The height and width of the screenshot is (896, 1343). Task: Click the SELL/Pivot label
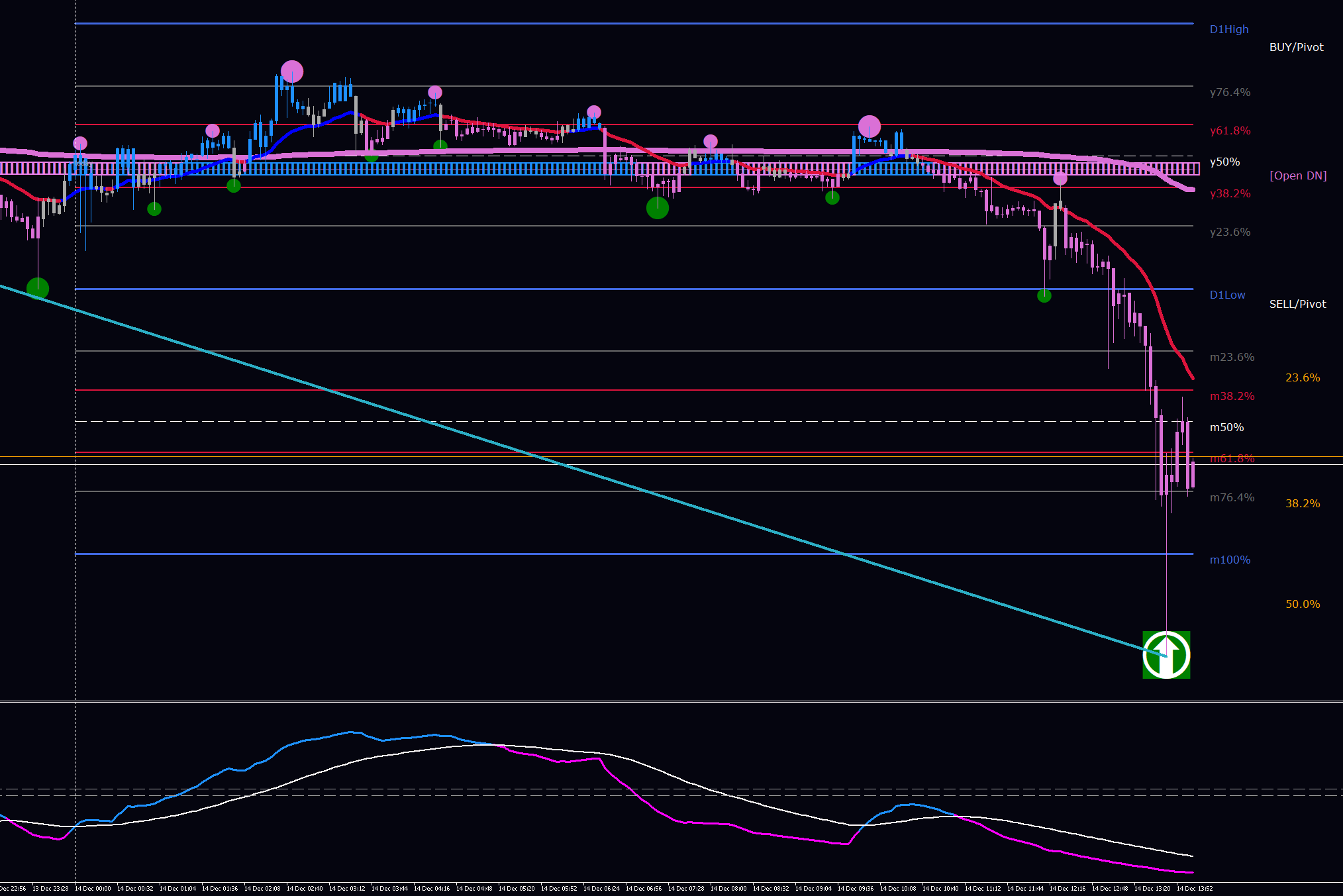[1297, 304]
